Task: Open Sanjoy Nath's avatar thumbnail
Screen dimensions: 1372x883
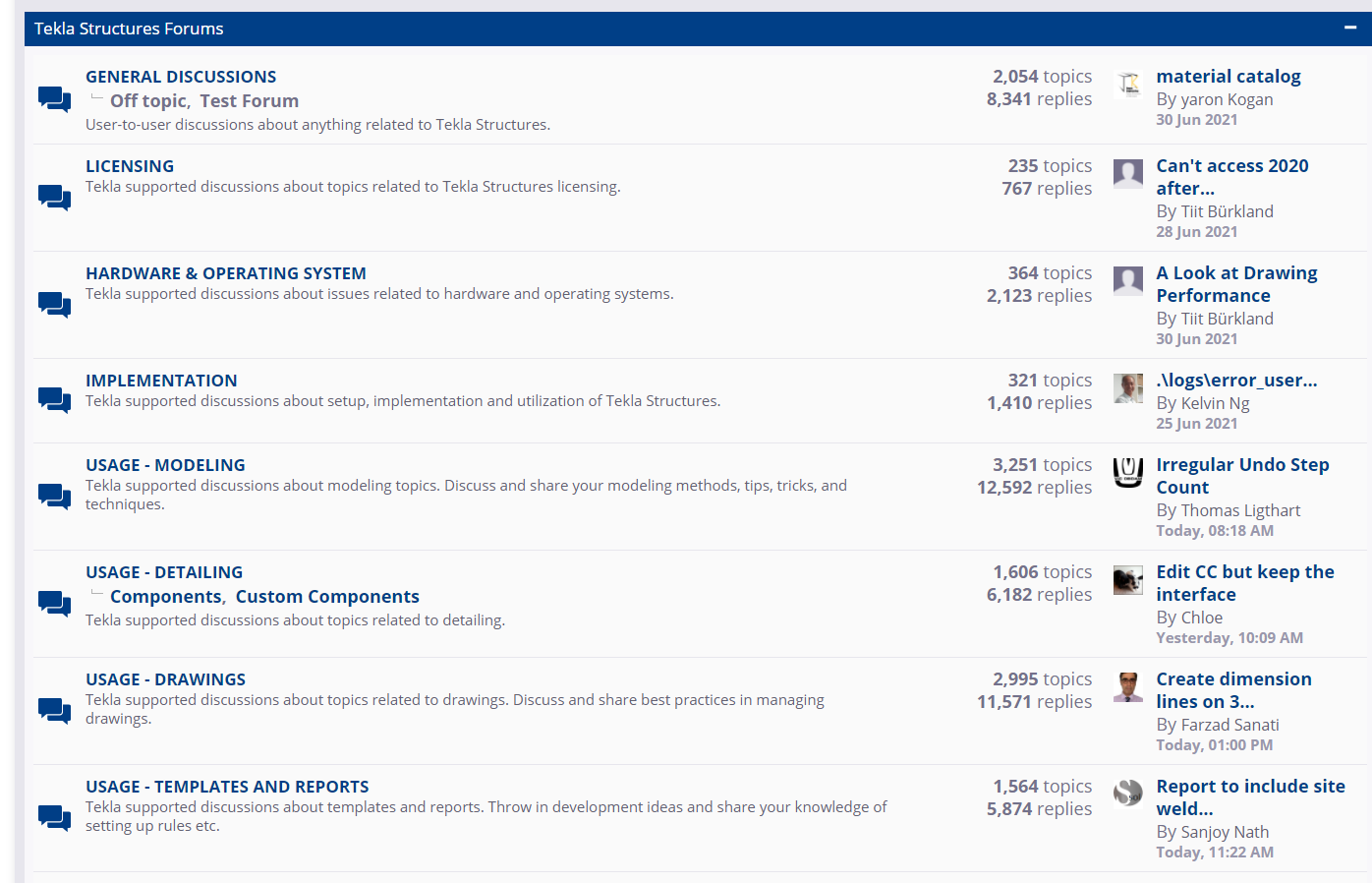Action: [1128, 793]
